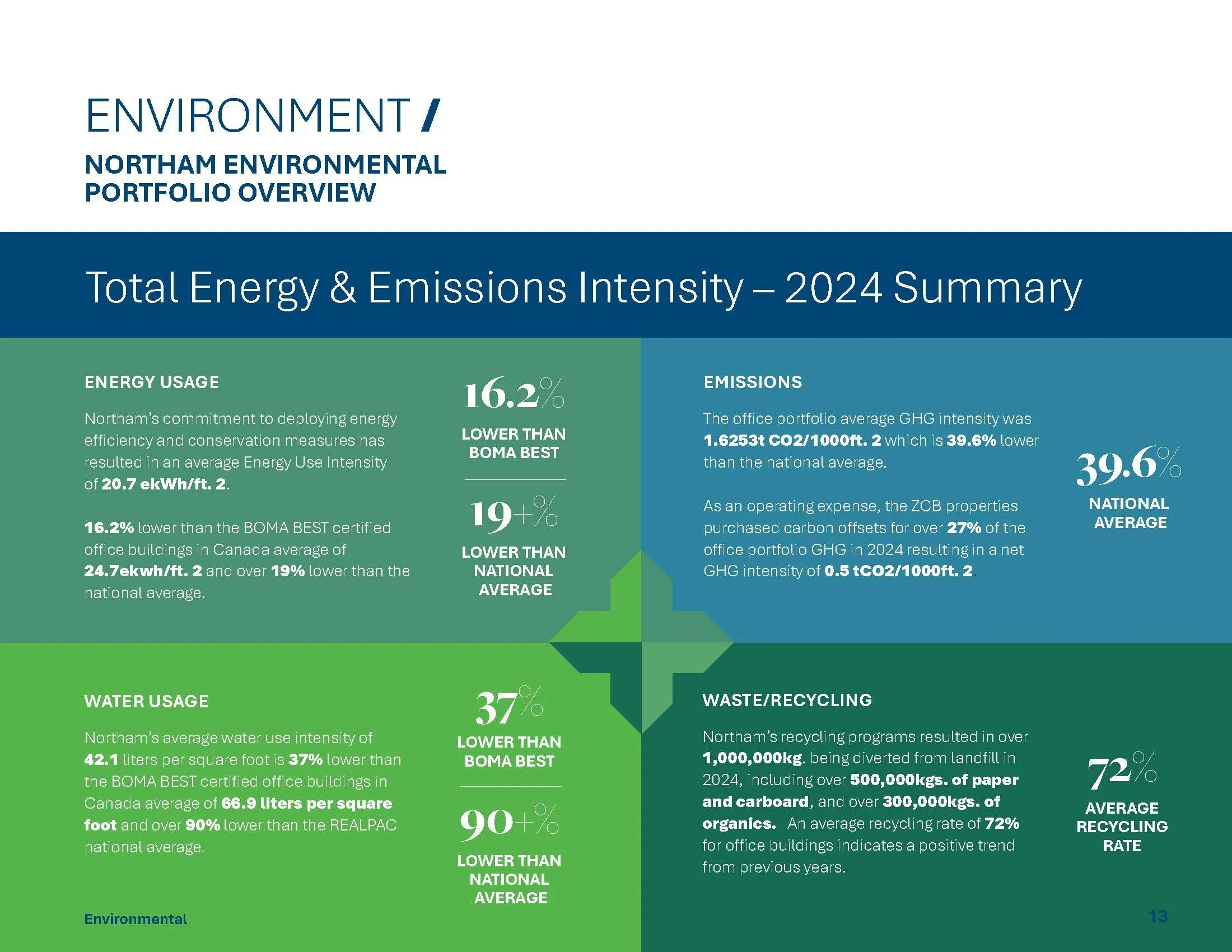Click the bold '20.7 ekWh/ft. 2' value
Image resolution: width=1232 pixels, height=952 pixels.
coord(164,484)
